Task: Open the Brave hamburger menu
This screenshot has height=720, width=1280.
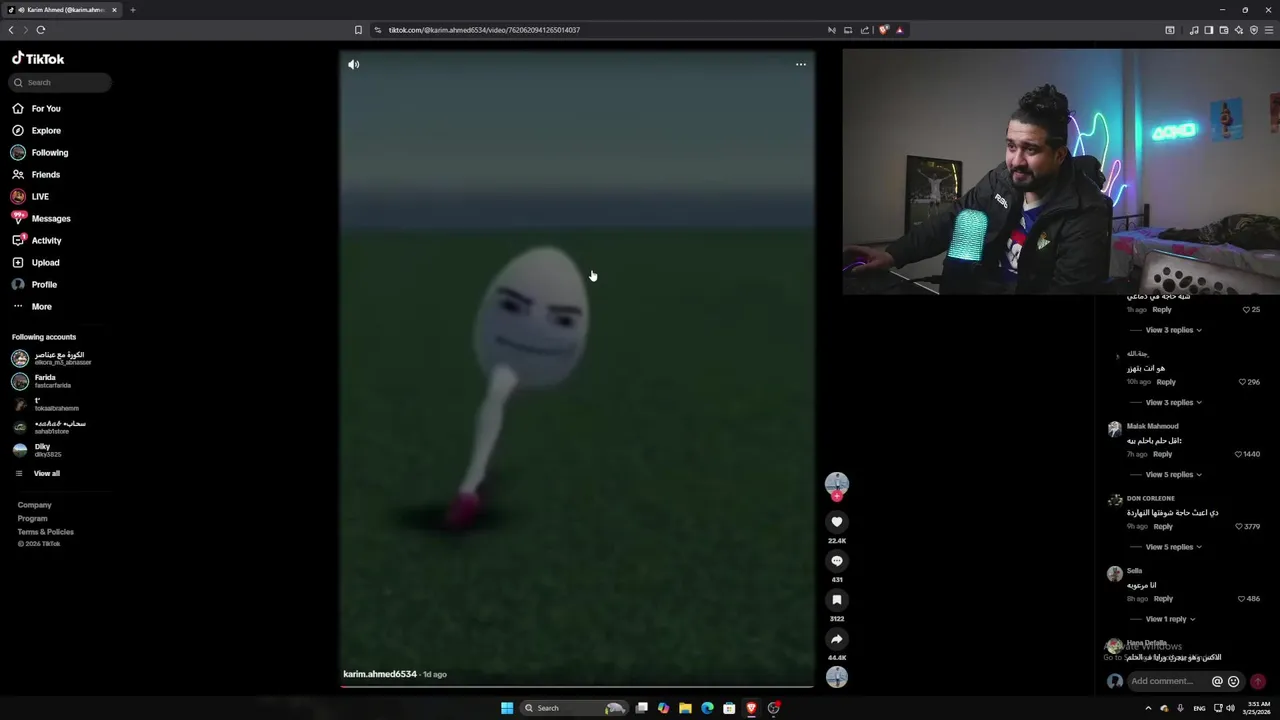Action: pos(1269,30)
